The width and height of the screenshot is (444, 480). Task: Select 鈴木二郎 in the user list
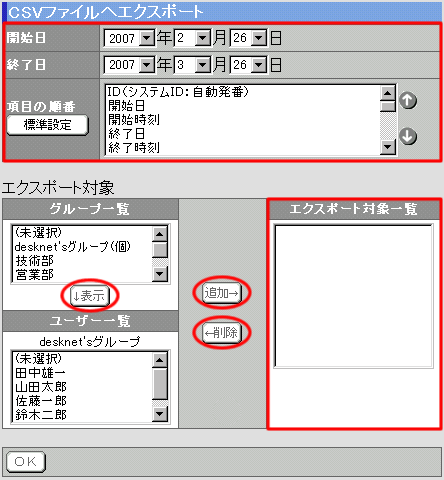click(x=41, y=415)
